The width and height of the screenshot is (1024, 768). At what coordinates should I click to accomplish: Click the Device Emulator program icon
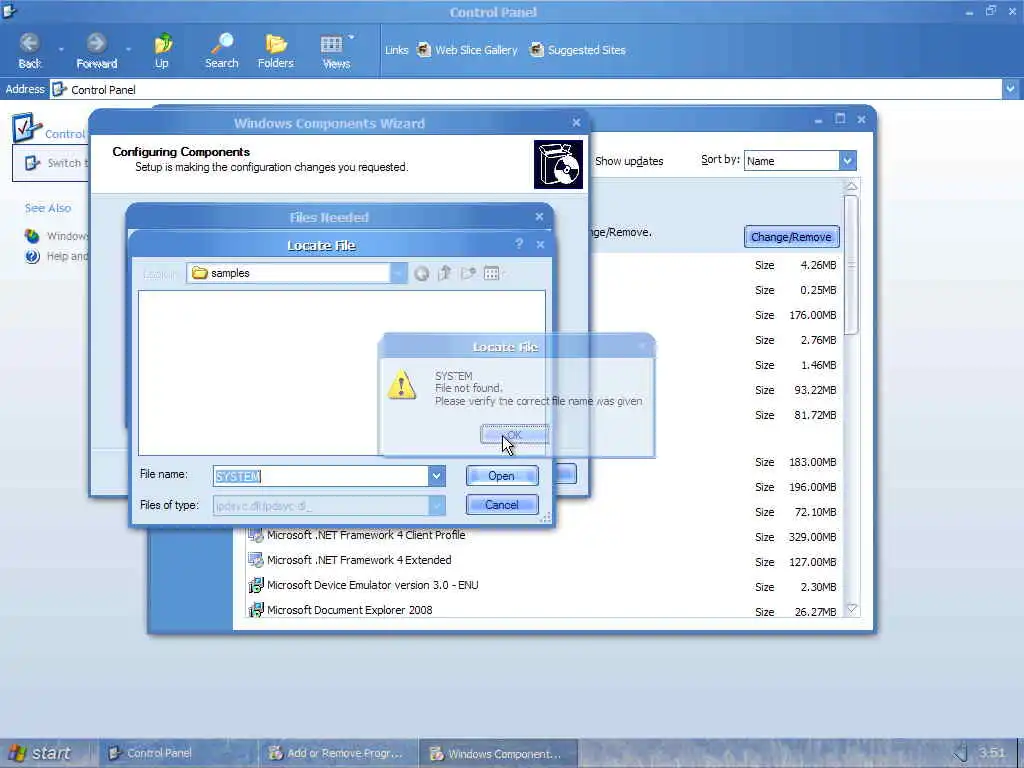[x=255, y=585]
